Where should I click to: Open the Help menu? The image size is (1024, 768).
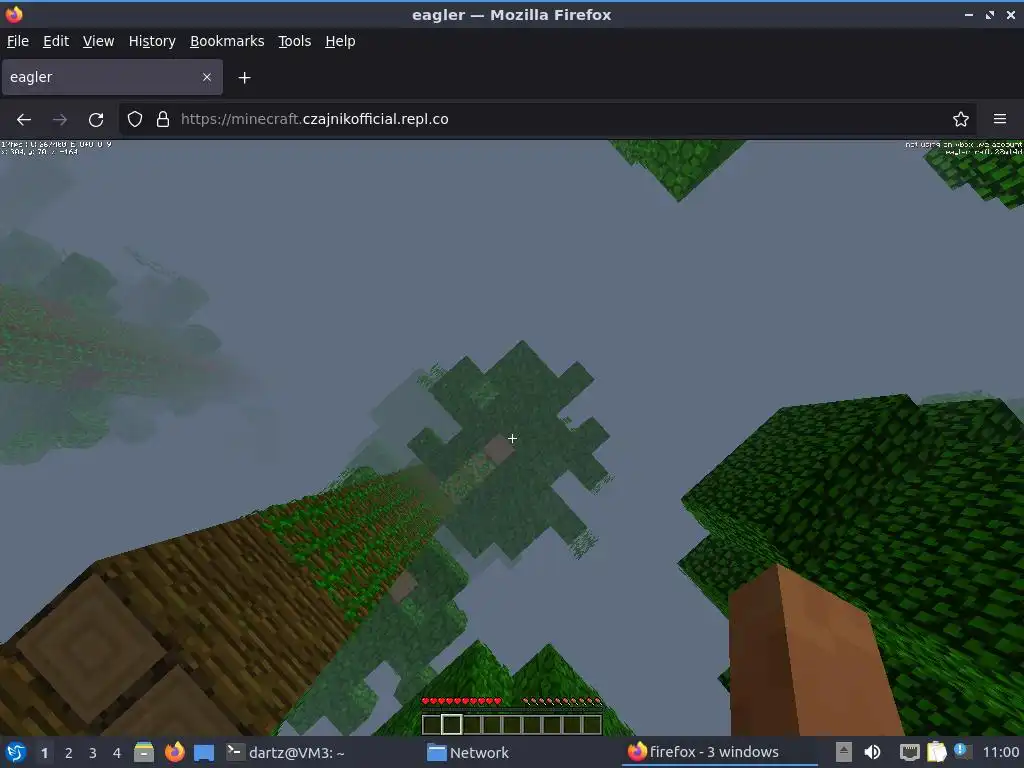pyautogui.click(x=340, y=41)
